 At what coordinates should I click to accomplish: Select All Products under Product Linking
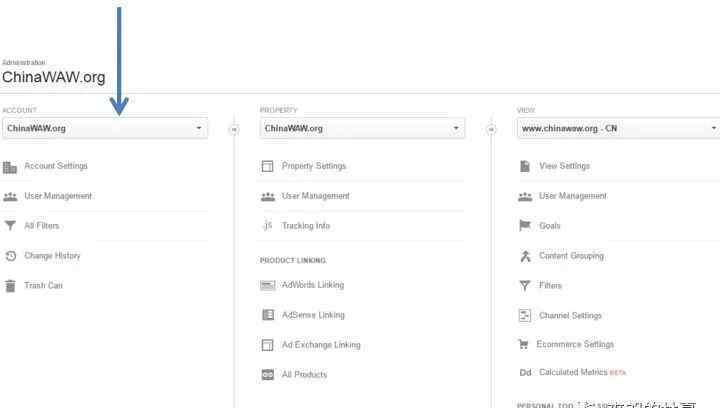[x=304, y=375]
